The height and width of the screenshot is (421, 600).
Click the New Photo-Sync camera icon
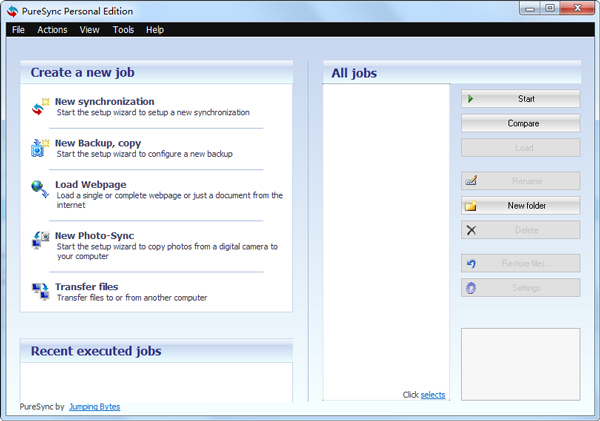[x=40, y=240]
